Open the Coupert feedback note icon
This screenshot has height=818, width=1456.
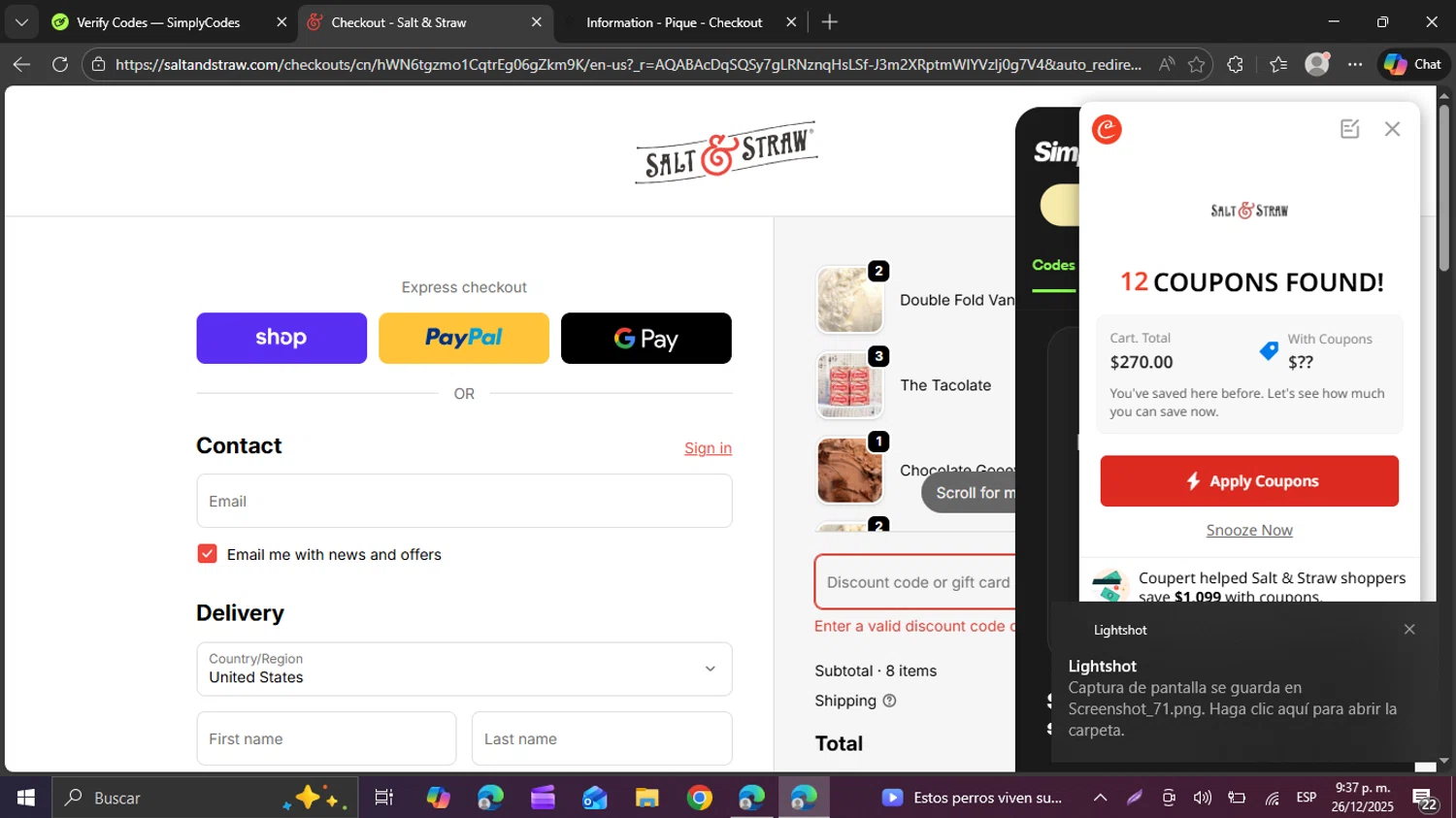click(x=1349, y=129)
